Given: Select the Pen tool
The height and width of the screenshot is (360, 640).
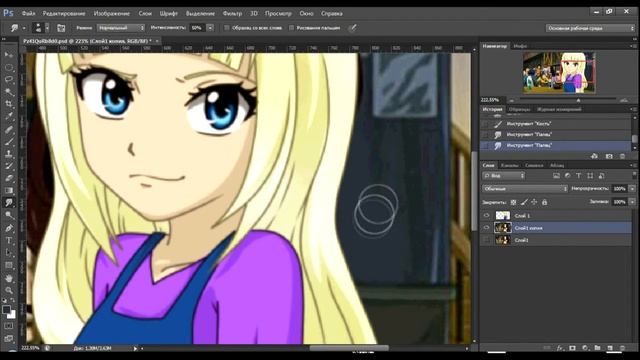Looking at the screenshot, I should [9, 228].
